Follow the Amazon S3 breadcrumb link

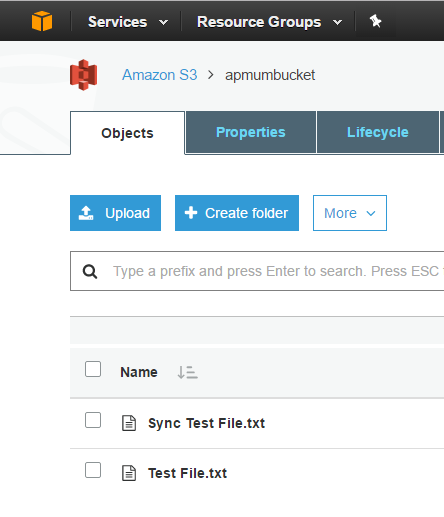coord(160,75)
